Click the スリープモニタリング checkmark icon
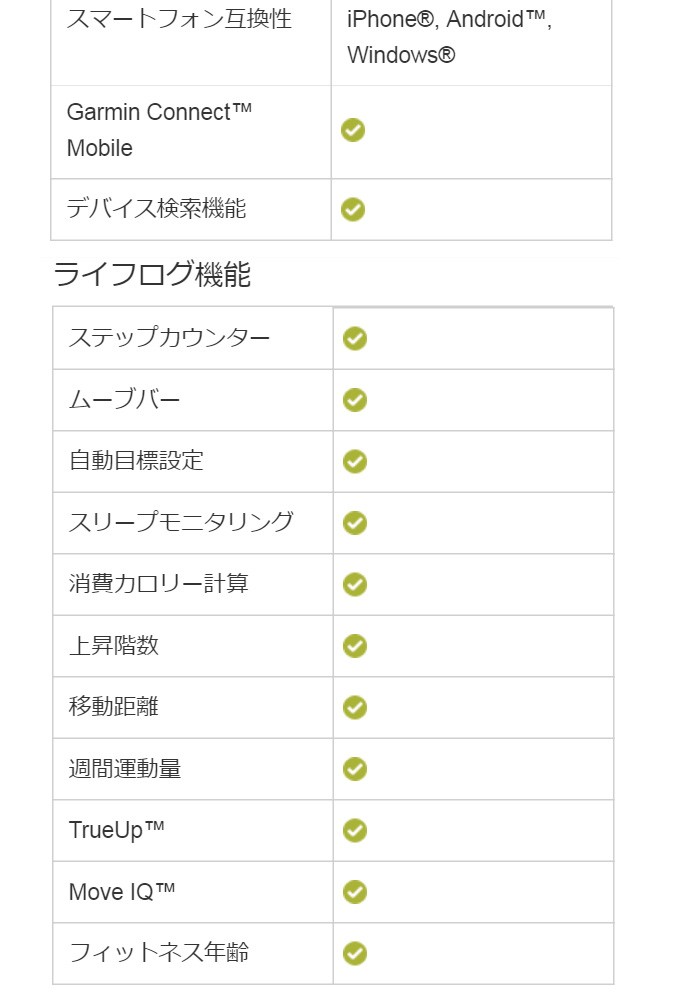Screen dimensions: 680x994 coord(355,523)
